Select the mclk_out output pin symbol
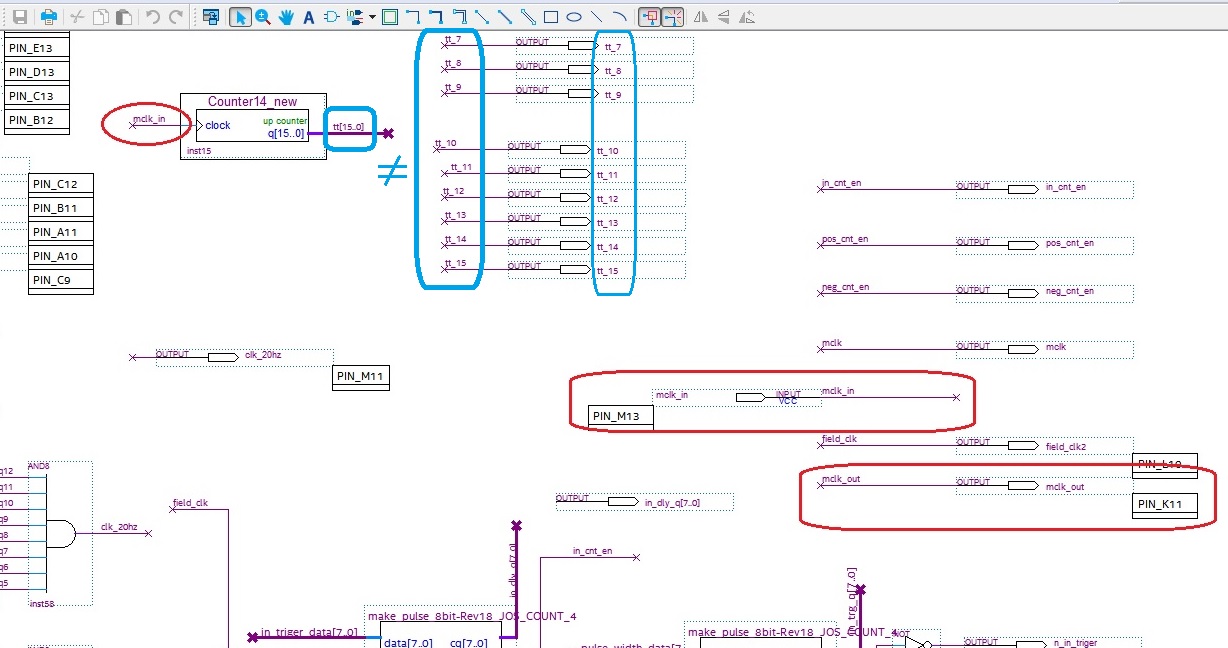This screenshot has height=648, width=1228. click(x=1022, y=486)
